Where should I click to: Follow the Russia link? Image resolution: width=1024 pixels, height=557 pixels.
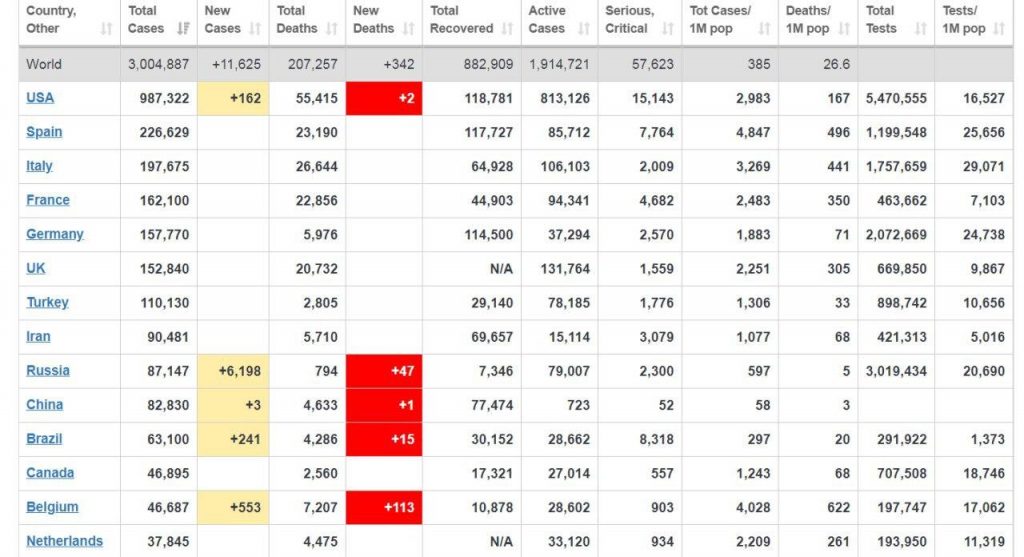48,370
